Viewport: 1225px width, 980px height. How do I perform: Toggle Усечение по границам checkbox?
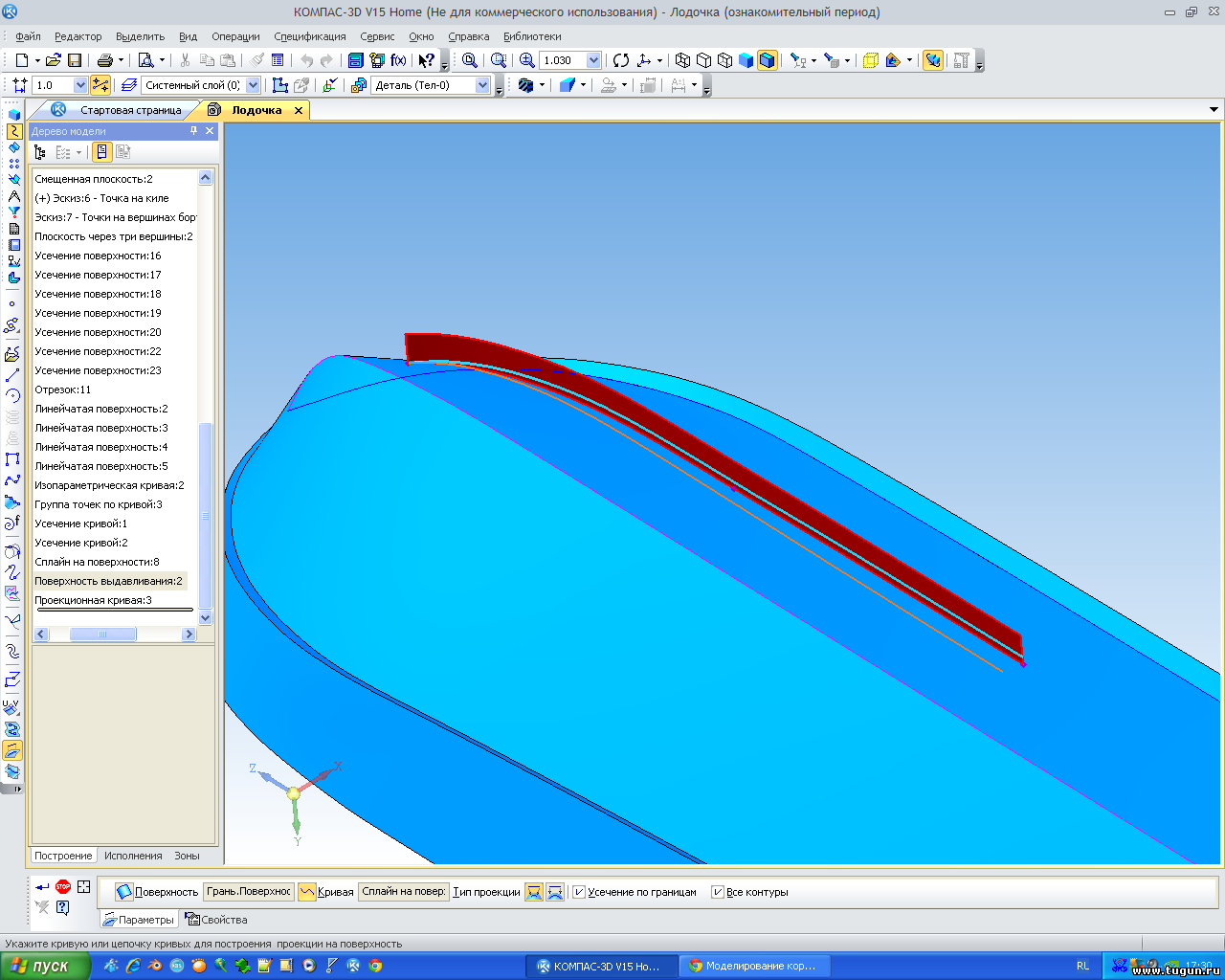[x=579, y=892]
